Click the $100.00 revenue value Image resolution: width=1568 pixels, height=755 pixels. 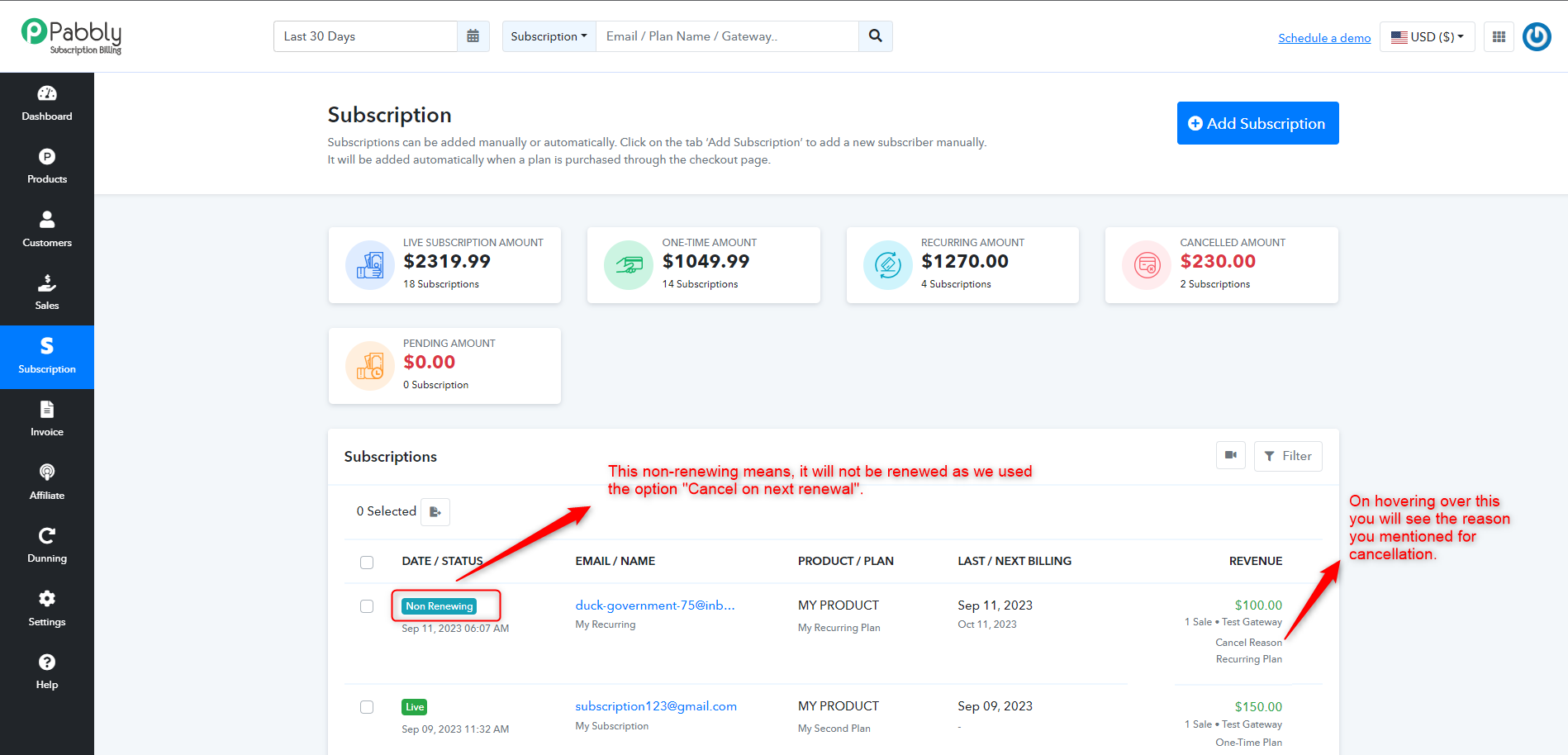[1258, 605]
